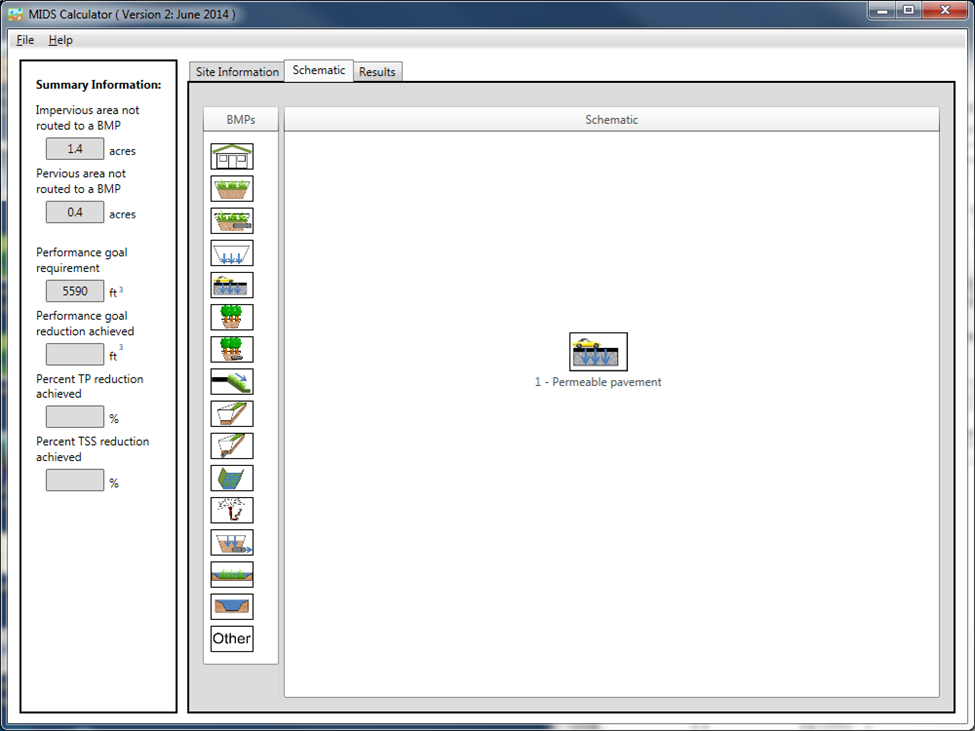This screenshot has height=731, width=975.
Task: Pick the harvest and reuse sprinkler icon
Action: point(232,510)
